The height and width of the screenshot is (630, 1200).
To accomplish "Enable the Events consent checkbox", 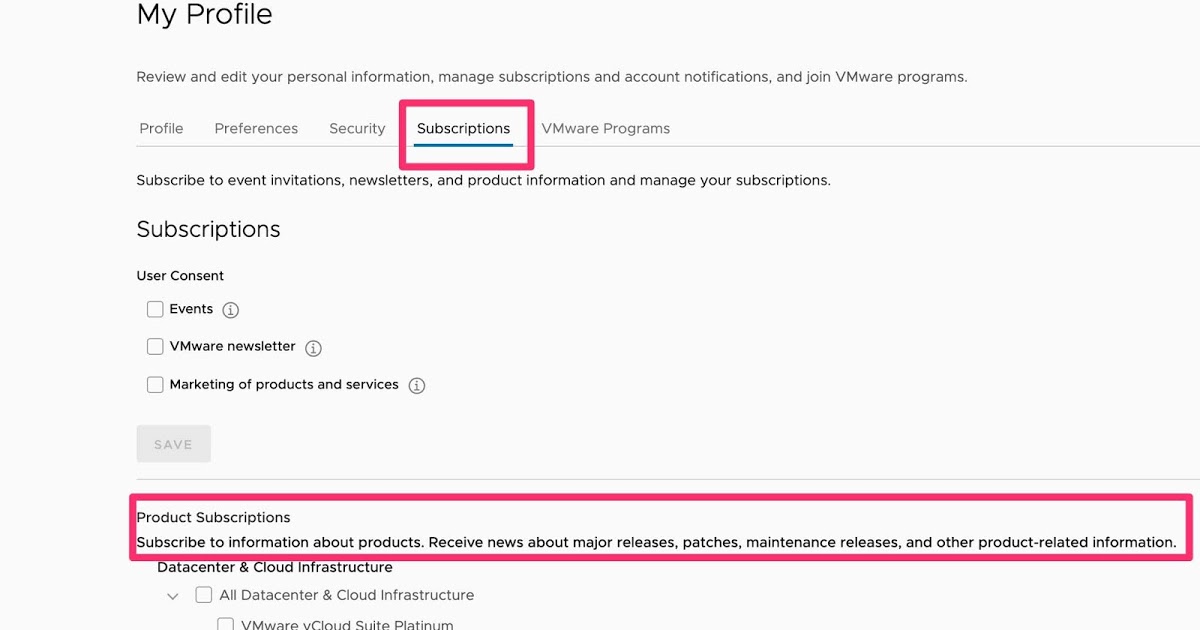I will 155,309.
